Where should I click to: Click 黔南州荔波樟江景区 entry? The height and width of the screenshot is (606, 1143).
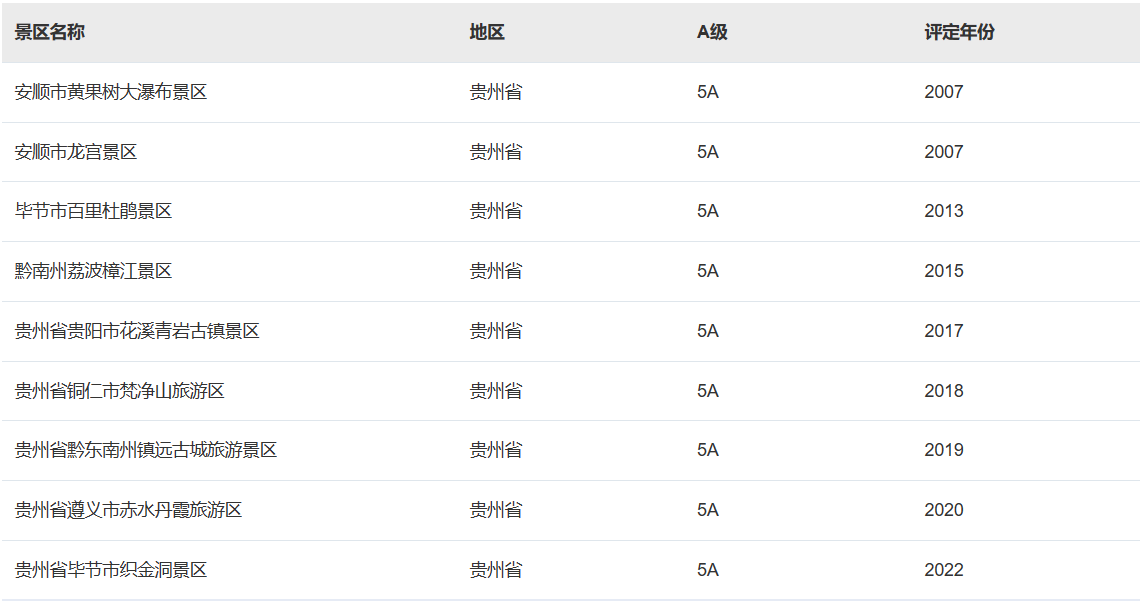pos(93,271)
